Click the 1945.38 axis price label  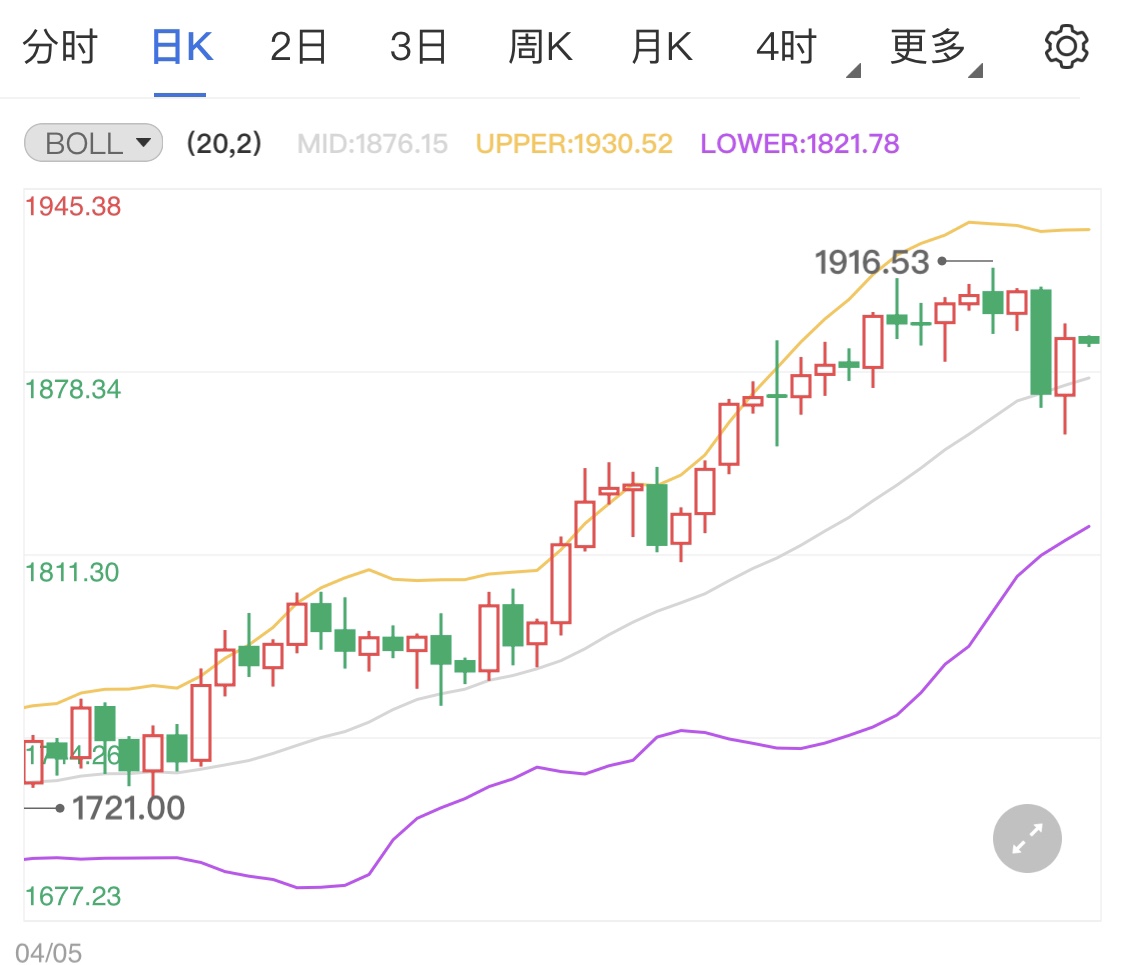click(x=73, y=207)
